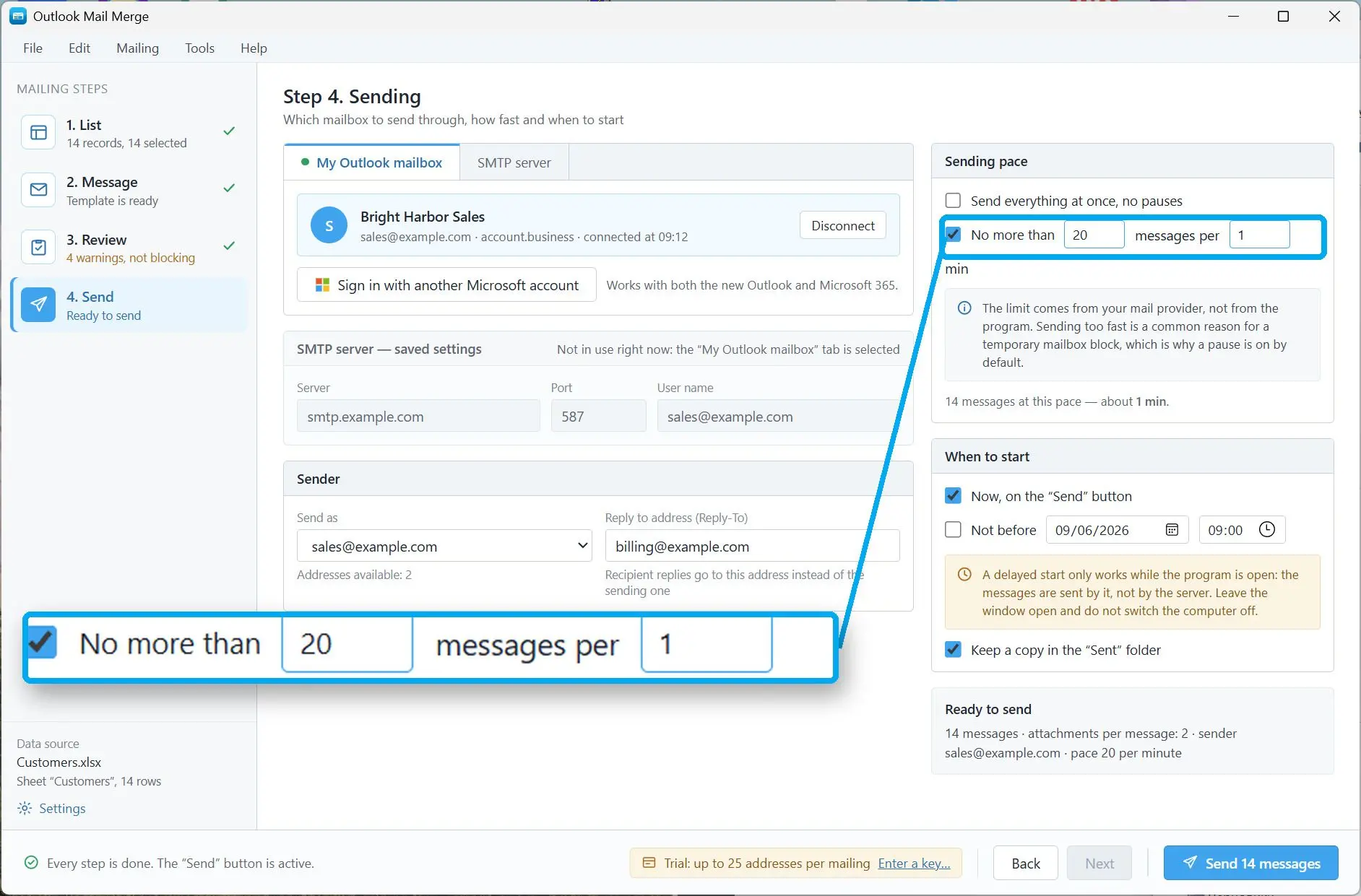Click Send 14 messages button
The height and width of the screenshot is (896, 1361).
pos(1250,864)
